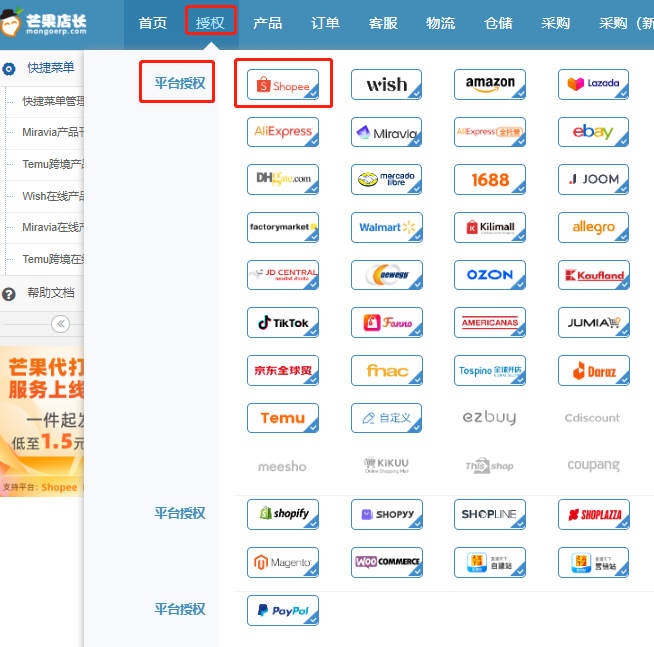654x647 pixels.
Task: Click the Shopee platform authorization icon
Action: click(283, 85)
